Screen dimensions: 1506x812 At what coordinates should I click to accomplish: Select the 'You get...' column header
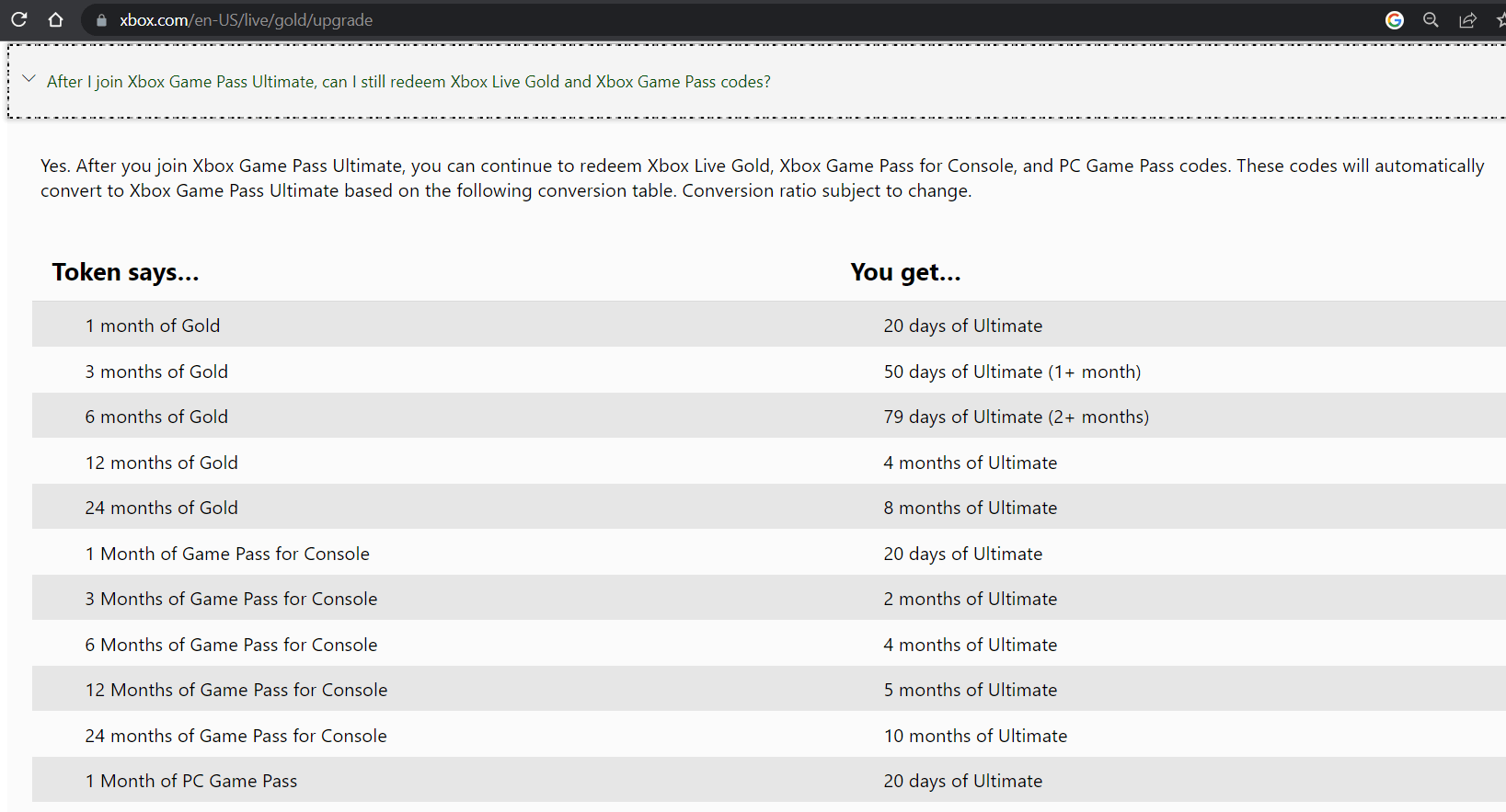pos(905,272)
